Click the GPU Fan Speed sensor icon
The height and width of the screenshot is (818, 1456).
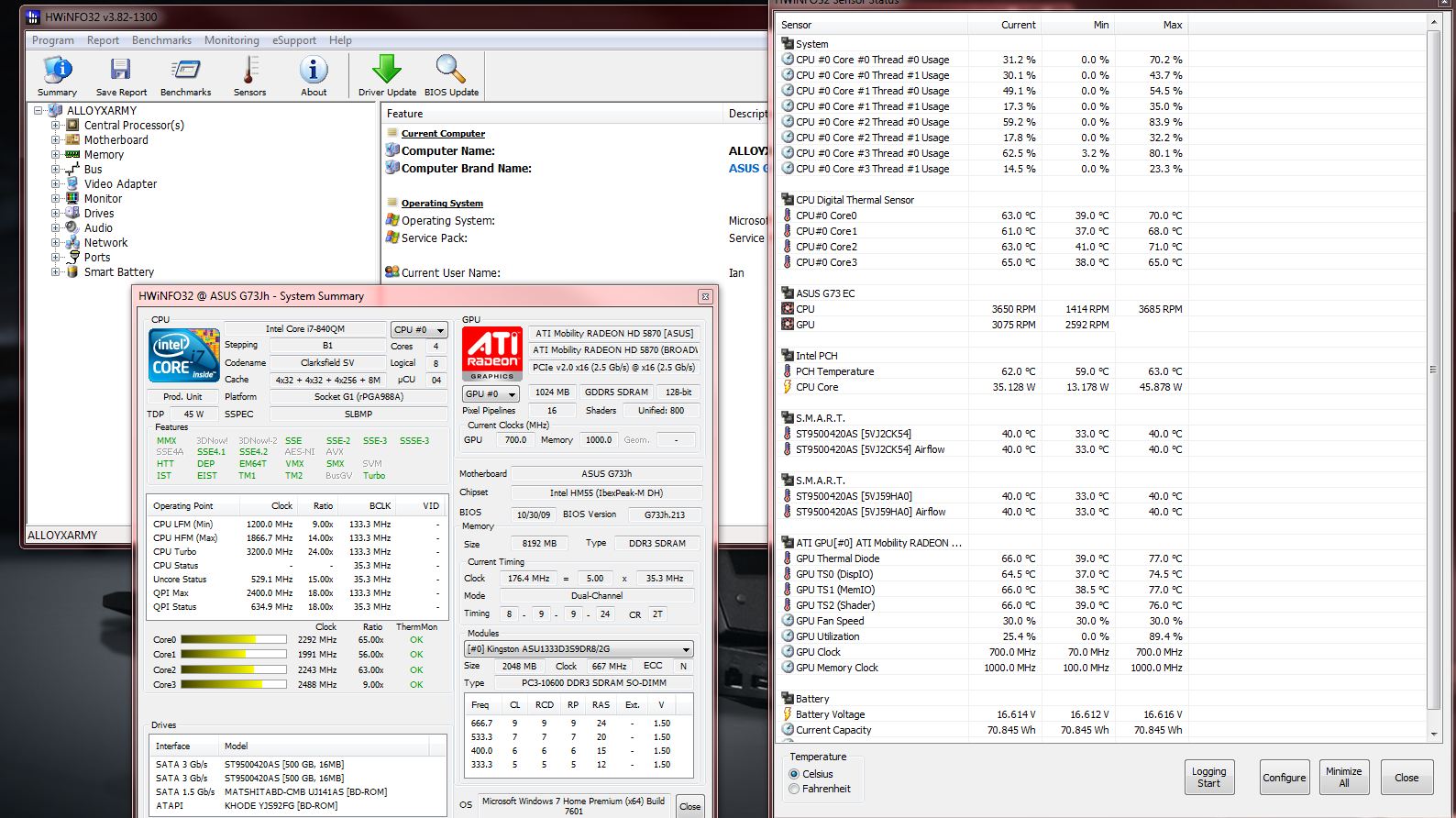[788, 621]
